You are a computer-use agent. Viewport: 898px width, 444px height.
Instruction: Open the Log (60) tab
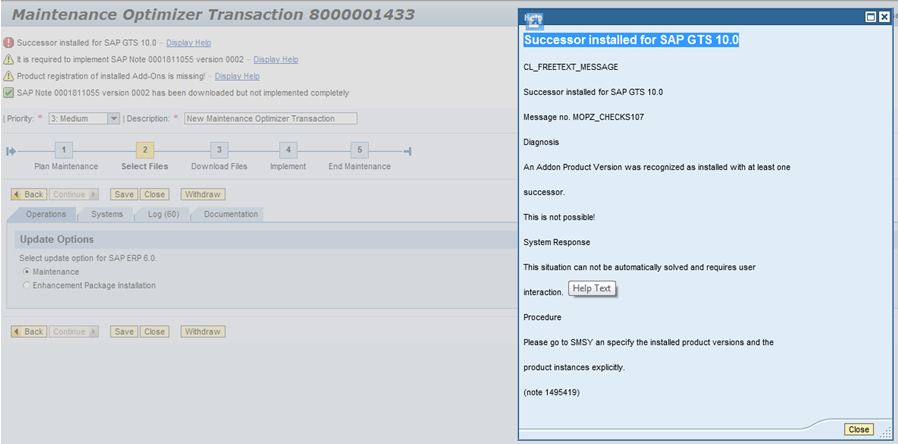(163, 214)
